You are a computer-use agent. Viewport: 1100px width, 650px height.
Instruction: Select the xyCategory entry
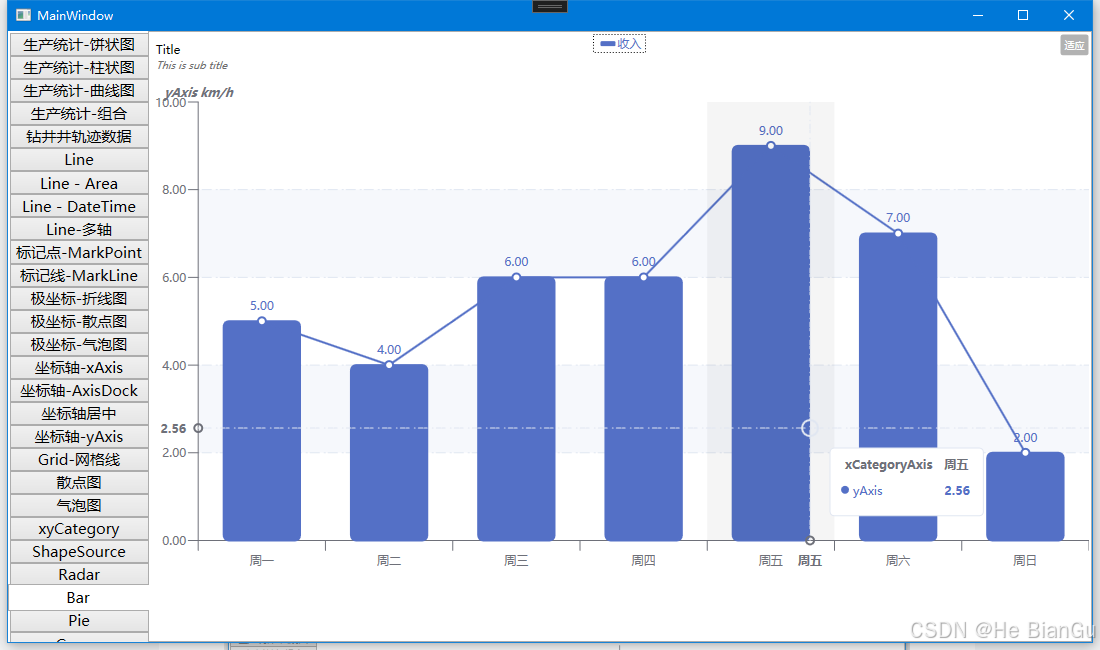click(79, 529)
